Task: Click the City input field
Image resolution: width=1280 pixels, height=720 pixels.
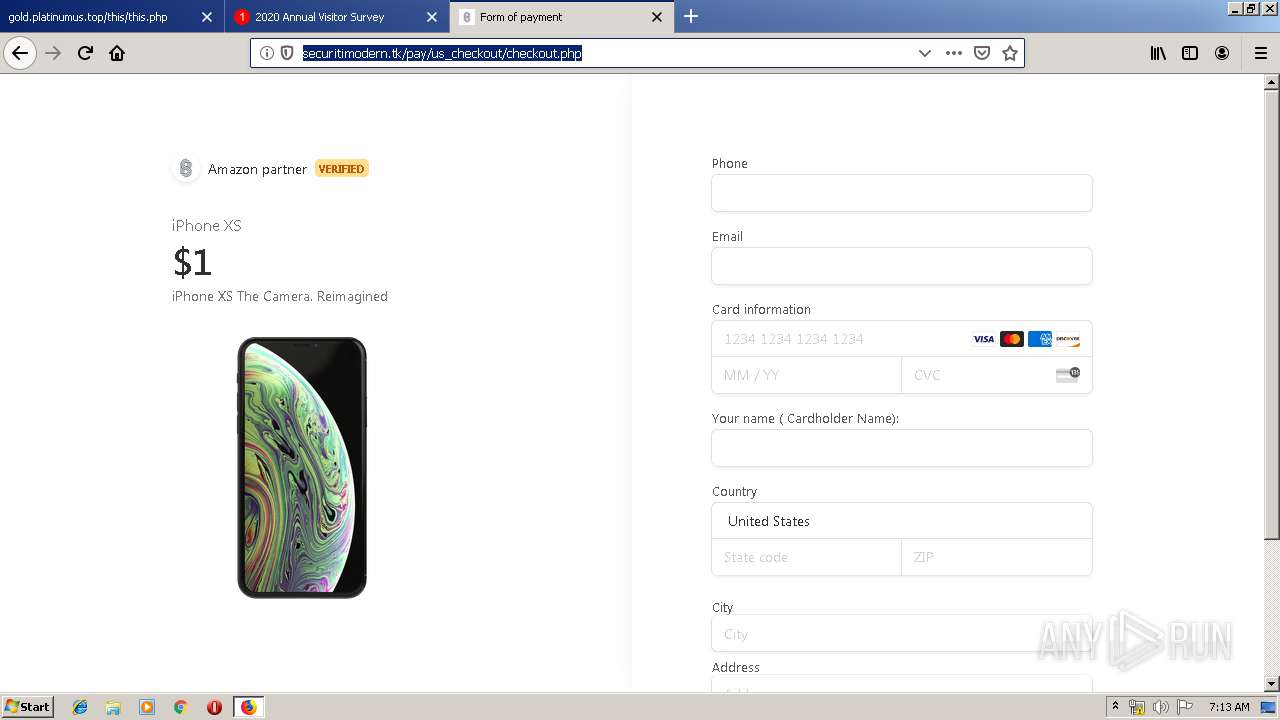Action: [902, 634]
